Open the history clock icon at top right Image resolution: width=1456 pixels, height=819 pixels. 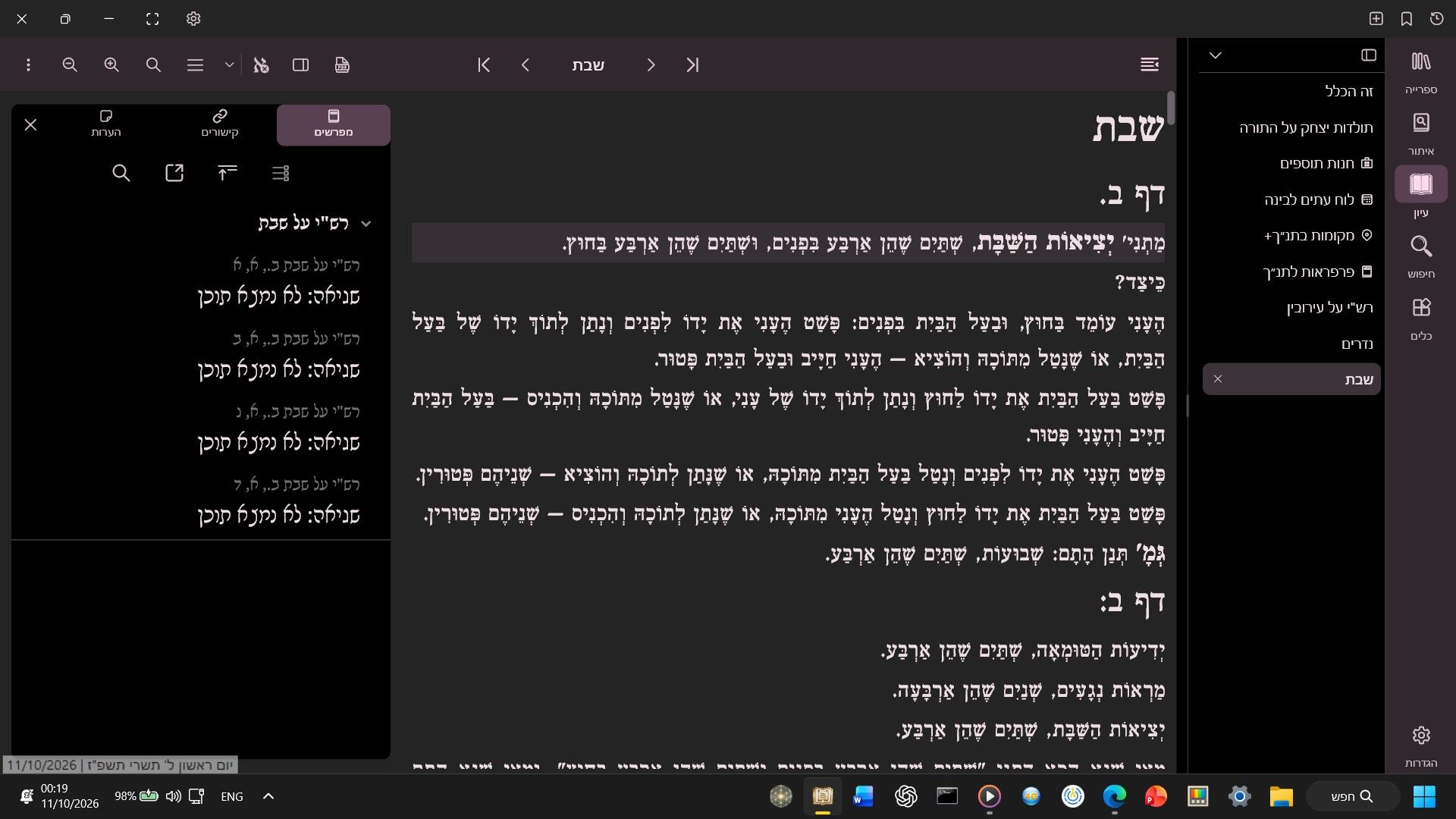[1437, 19]
